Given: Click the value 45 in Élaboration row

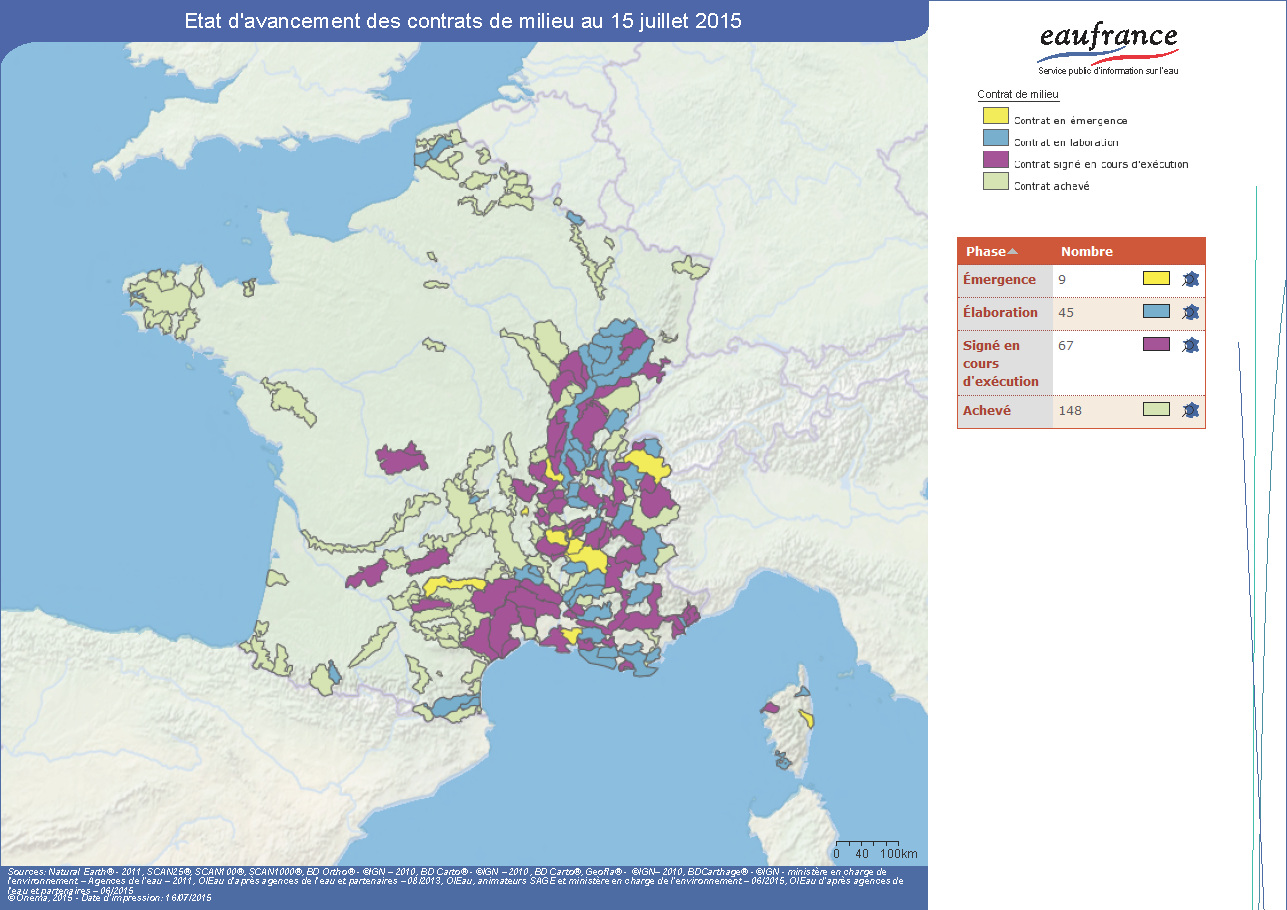Looking at the screenshot, I should [x=1066, y=312].
